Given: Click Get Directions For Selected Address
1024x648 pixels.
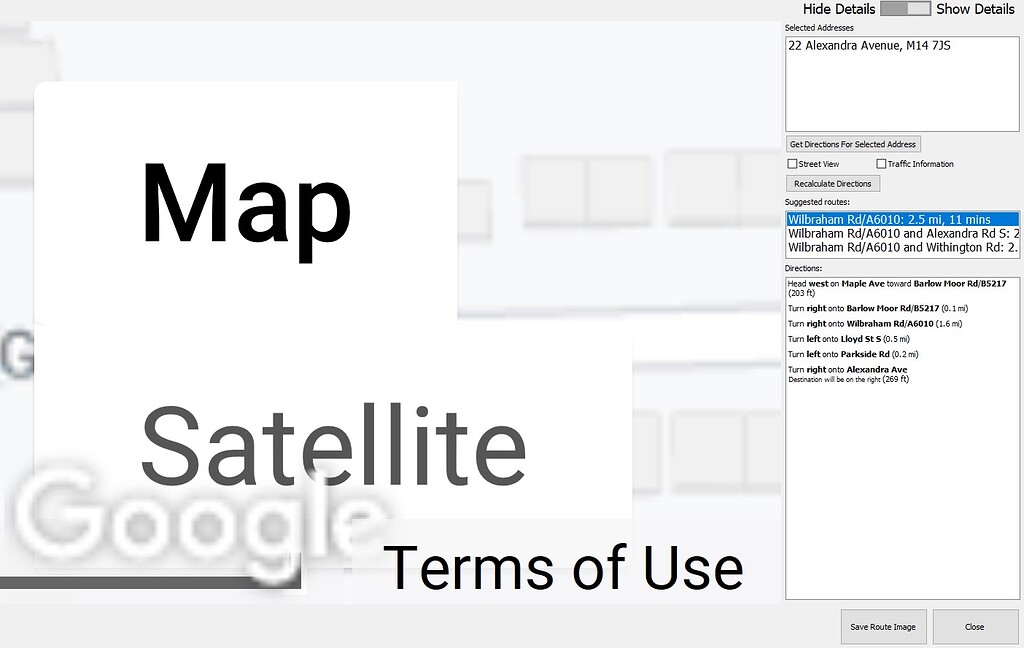Looking at the screenshot, I should [x=852, y=143].
